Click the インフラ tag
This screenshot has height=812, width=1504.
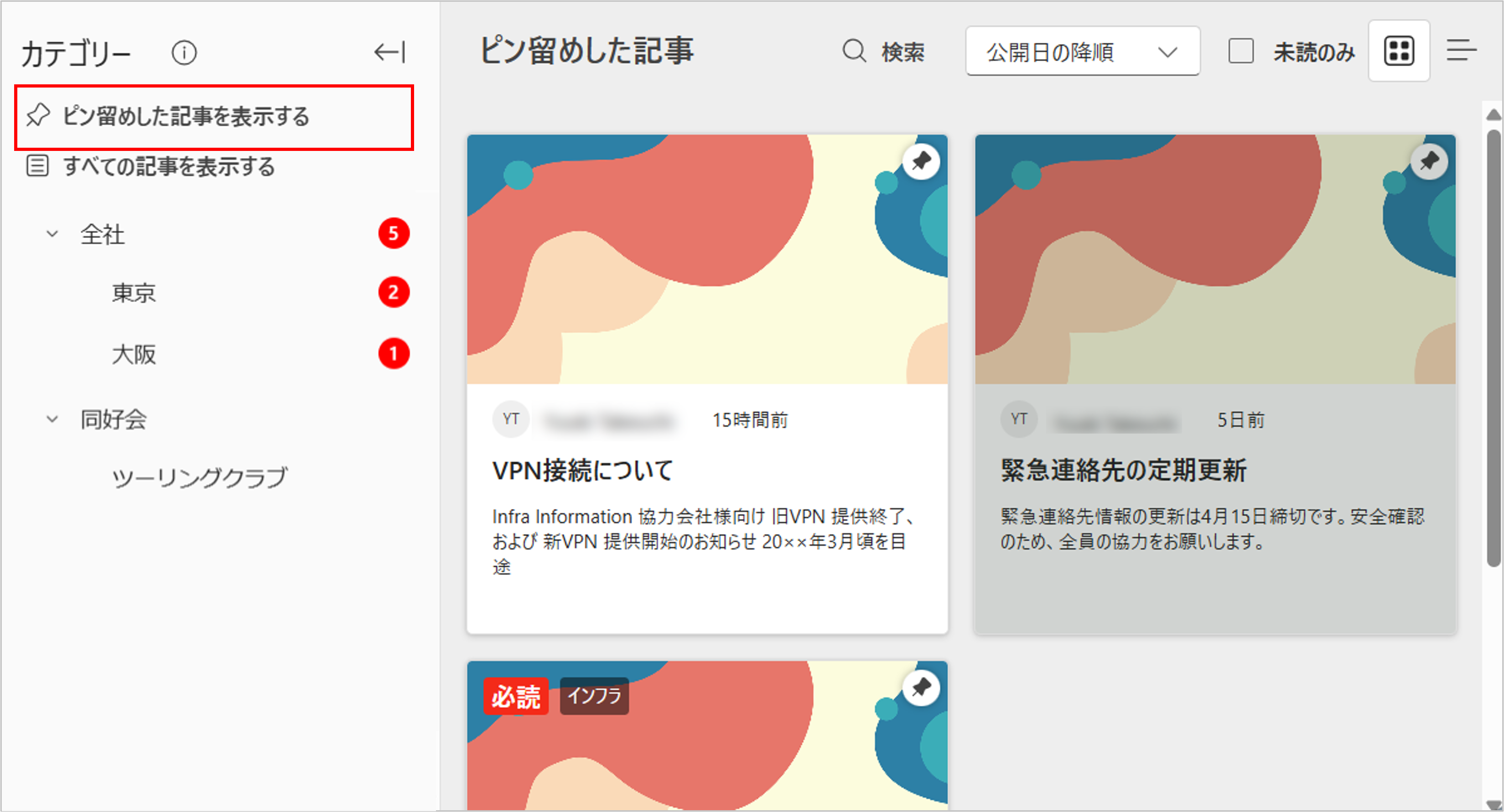coord(594,696)
